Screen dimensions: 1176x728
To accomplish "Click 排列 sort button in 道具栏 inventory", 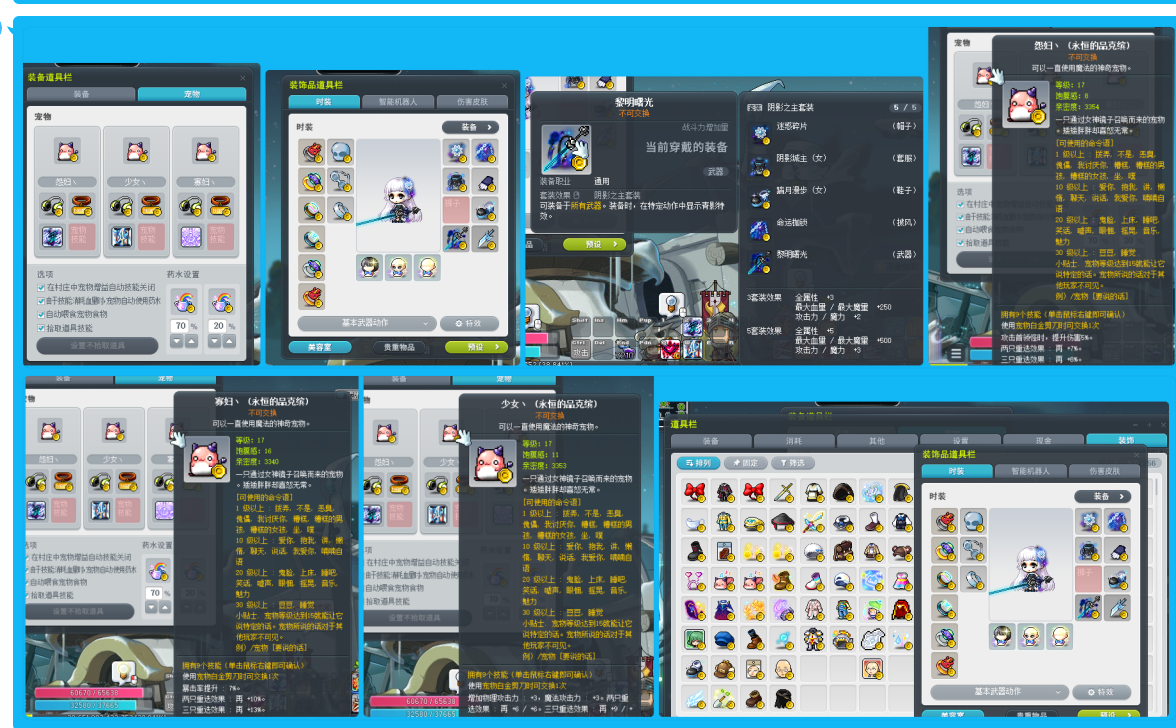I will tap(698, 463).
